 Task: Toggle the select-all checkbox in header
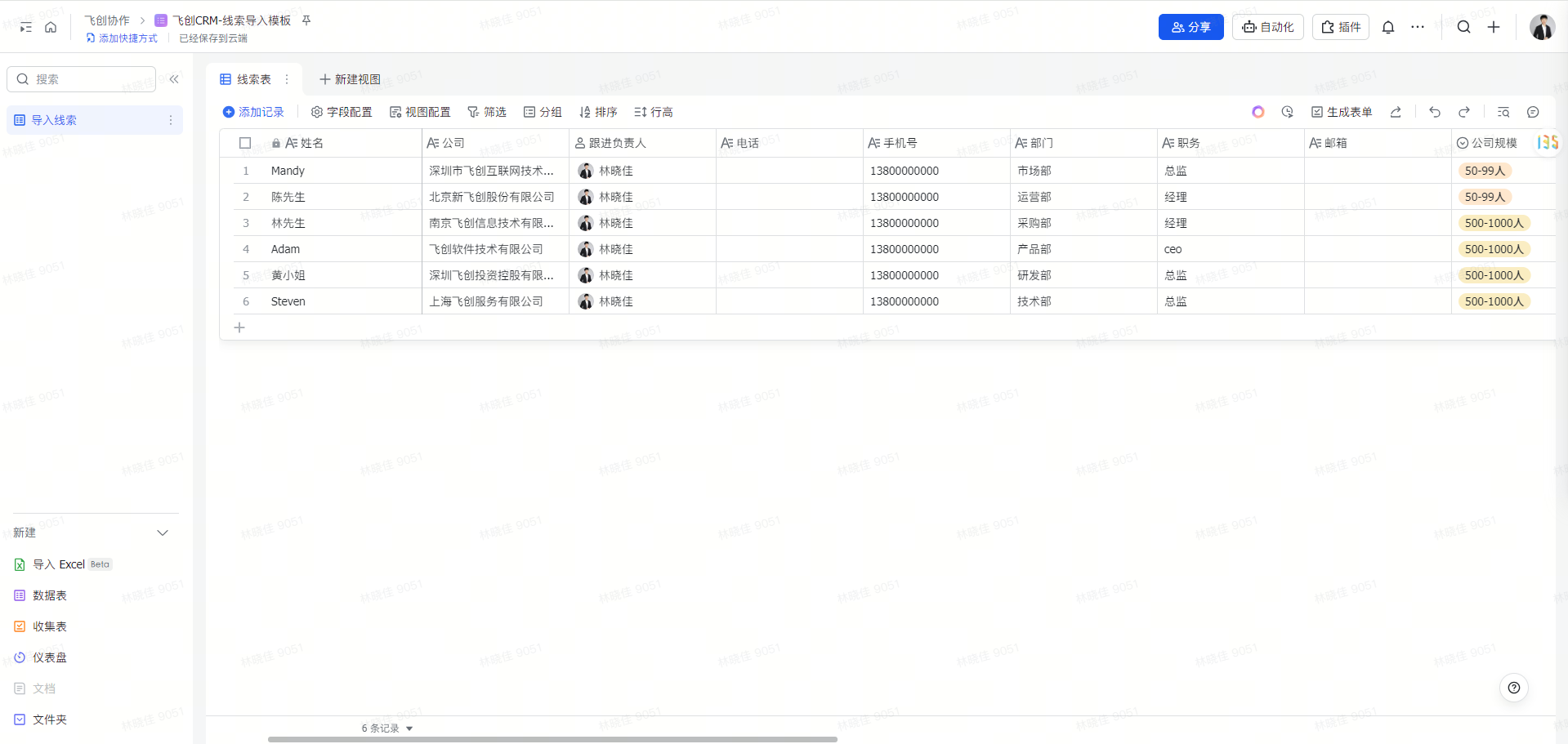[245, 143]
